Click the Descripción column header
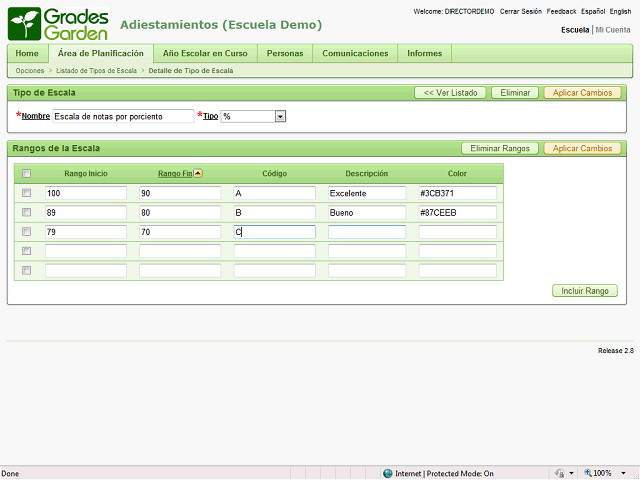This screenshot has height=480, width=640. tap(367, 173)
